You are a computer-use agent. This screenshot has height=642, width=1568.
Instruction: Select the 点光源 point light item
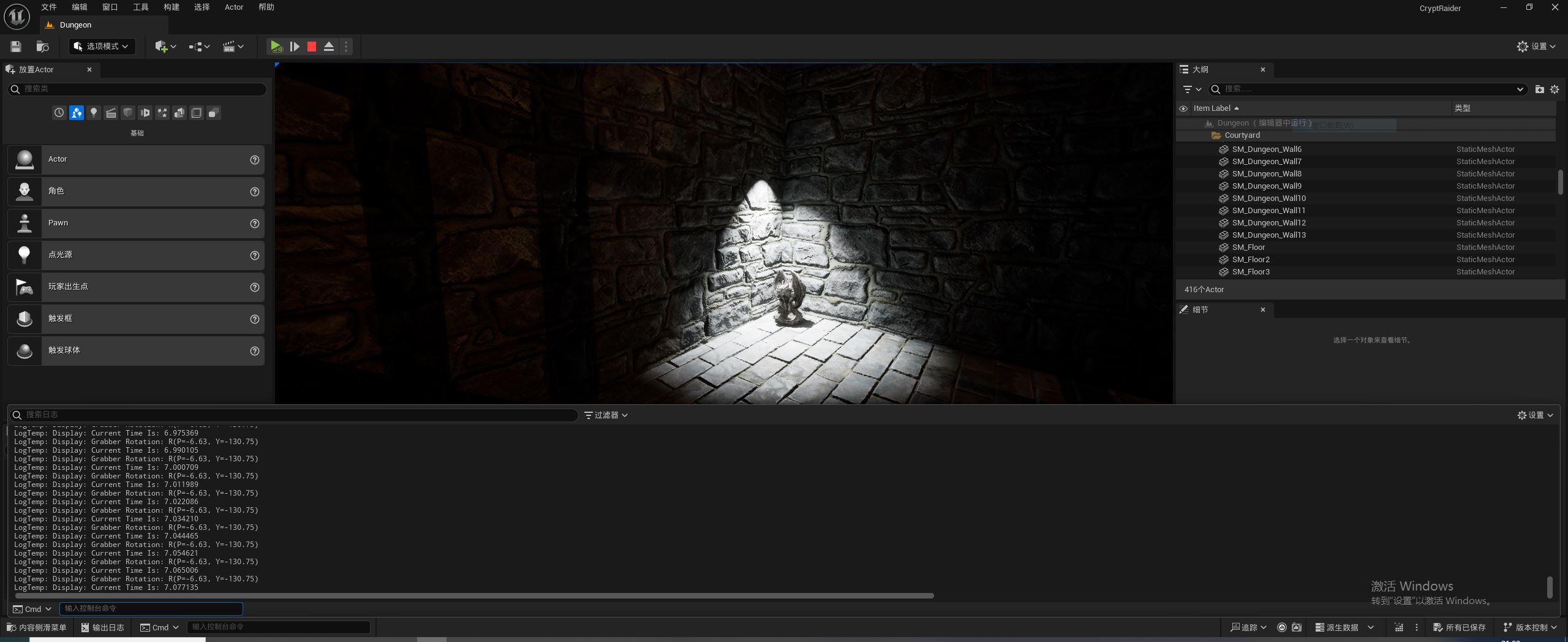pos(136,255)
